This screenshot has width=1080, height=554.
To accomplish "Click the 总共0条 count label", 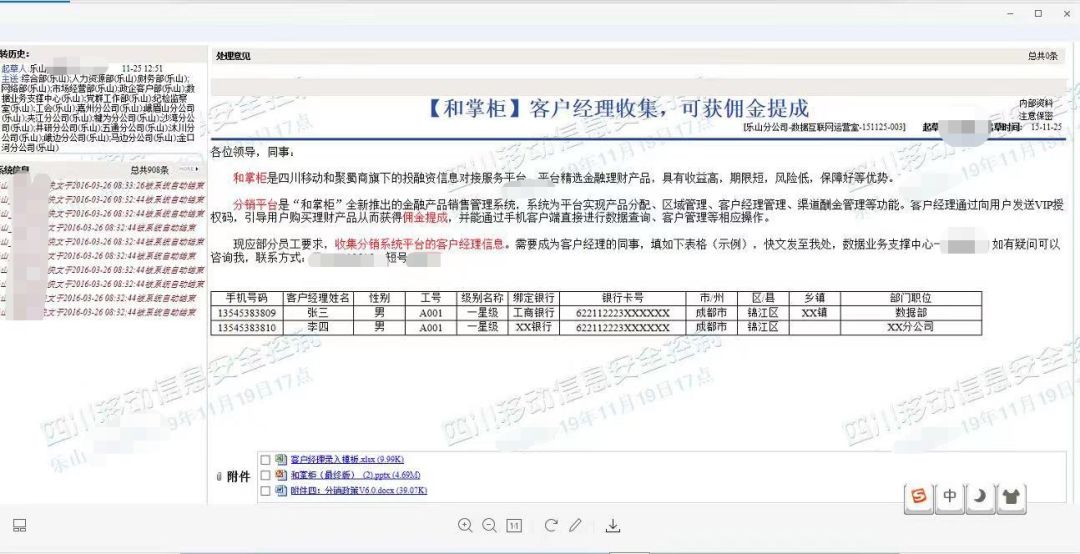I will [1042, 57].
